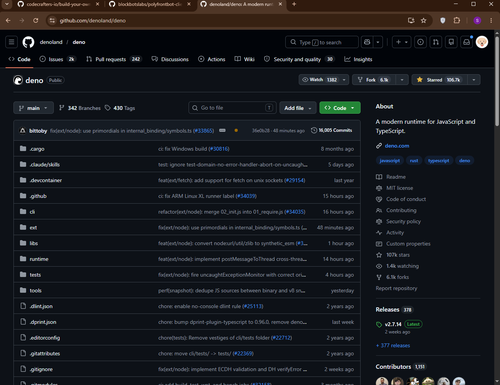
Task: Click the shield icon in browser toolbar
Action: click(443, 21)
